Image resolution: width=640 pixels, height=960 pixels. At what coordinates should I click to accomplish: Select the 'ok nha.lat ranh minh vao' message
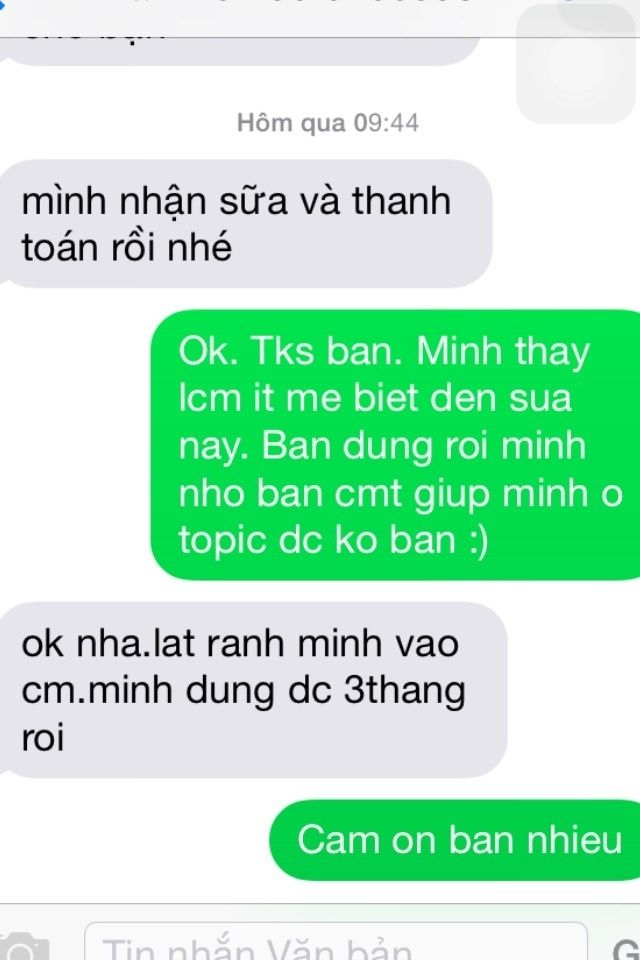click(253, 690)
